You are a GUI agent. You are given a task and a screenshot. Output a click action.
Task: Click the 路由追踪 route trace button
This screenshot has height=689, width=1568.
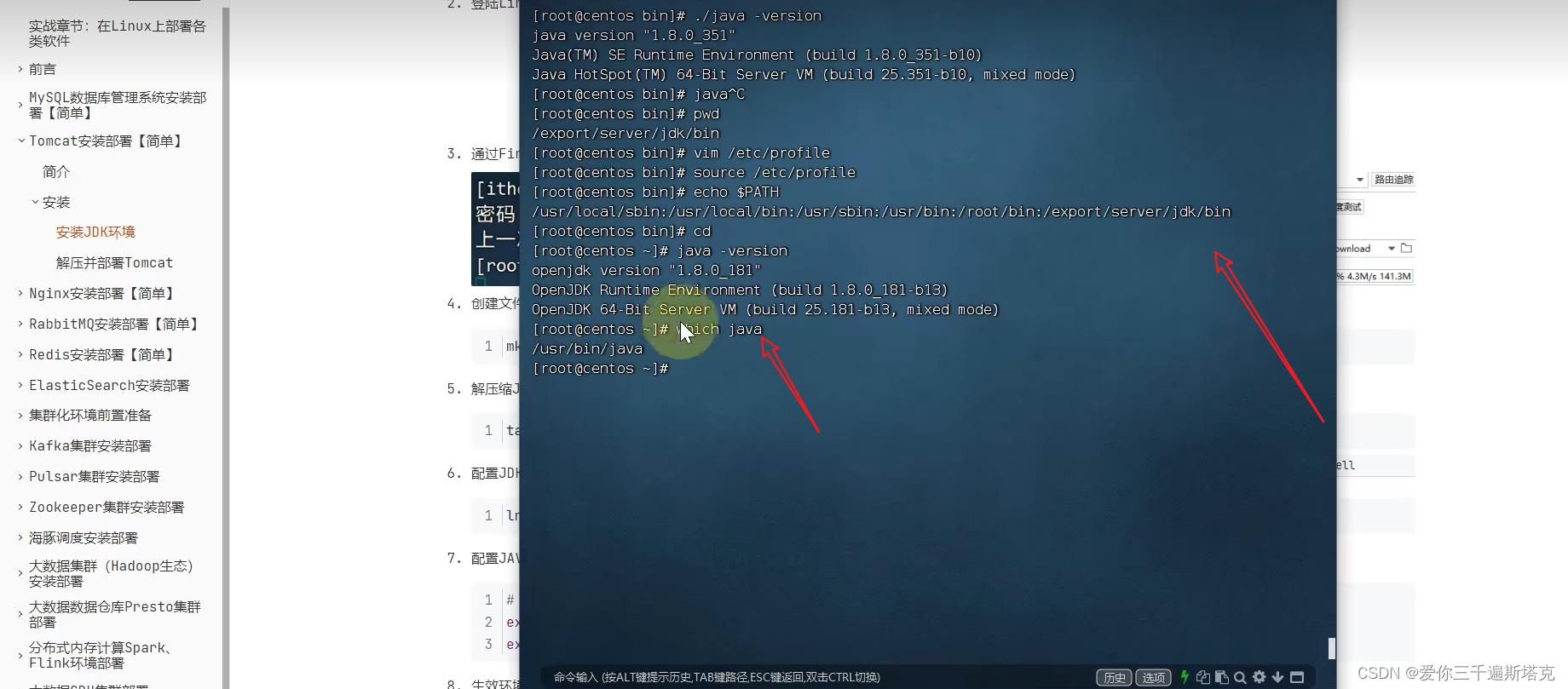(1393, 180)
